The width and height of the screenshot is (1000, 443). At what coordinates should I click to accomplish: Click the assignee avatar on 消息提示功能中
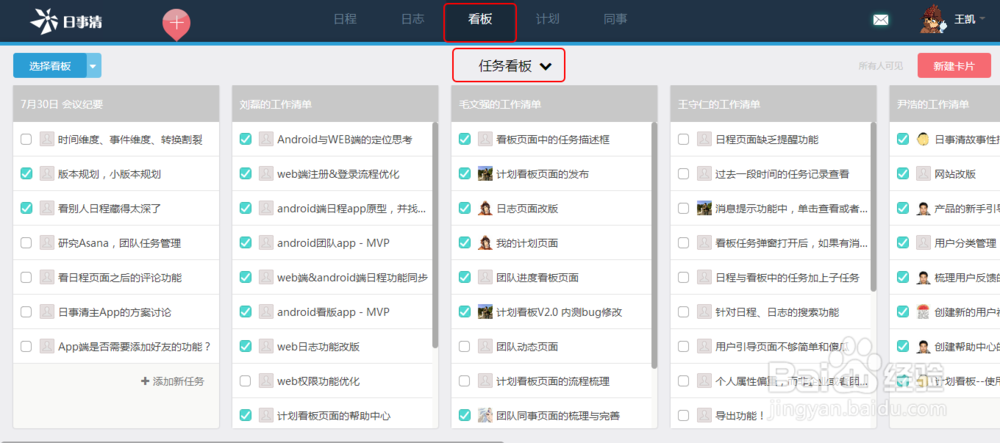704,208
